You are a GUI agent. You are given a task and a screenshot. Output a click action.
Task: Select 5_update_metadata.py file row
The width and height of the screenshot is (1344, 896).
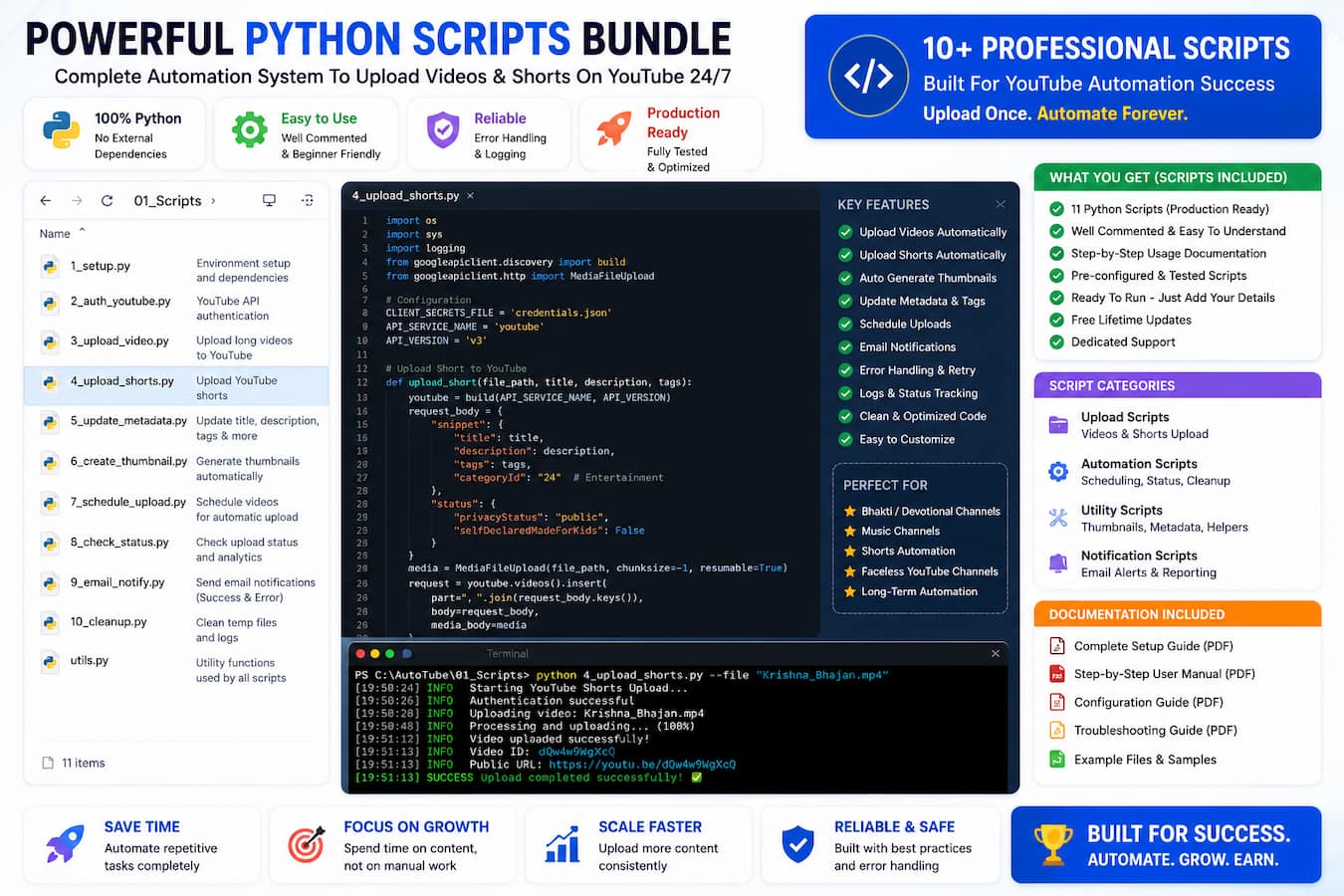pos(176,427)
